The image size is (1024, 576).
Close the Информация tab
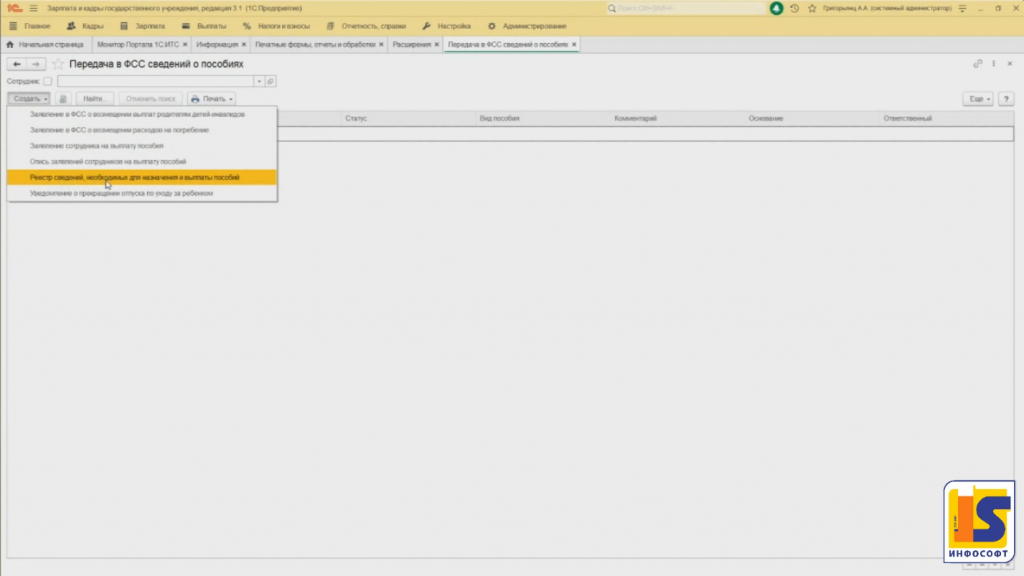coord(244,45)
